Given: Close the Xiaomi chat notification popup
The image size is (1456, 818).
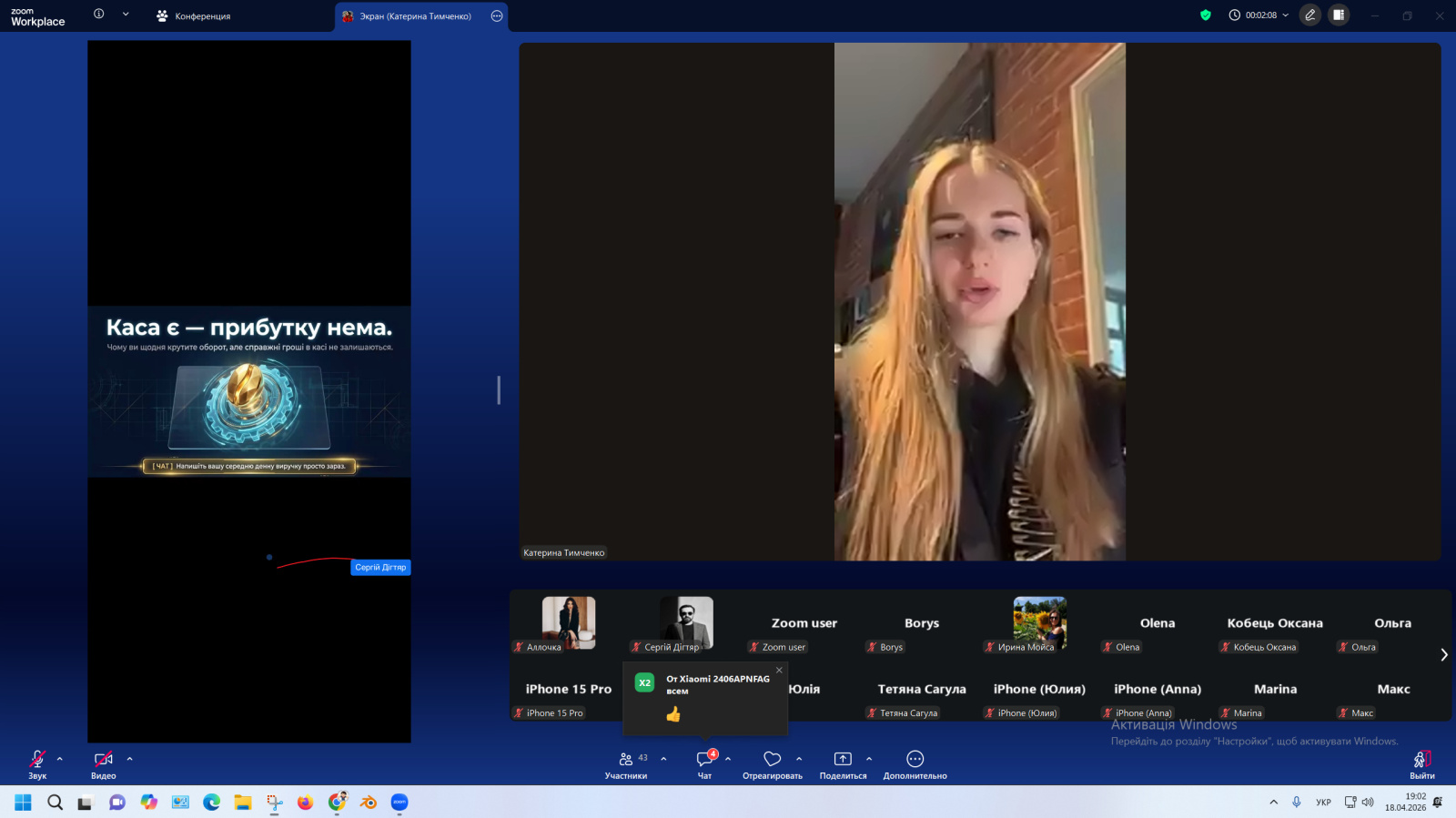Looking at the screenshot, I should point(779,671).
